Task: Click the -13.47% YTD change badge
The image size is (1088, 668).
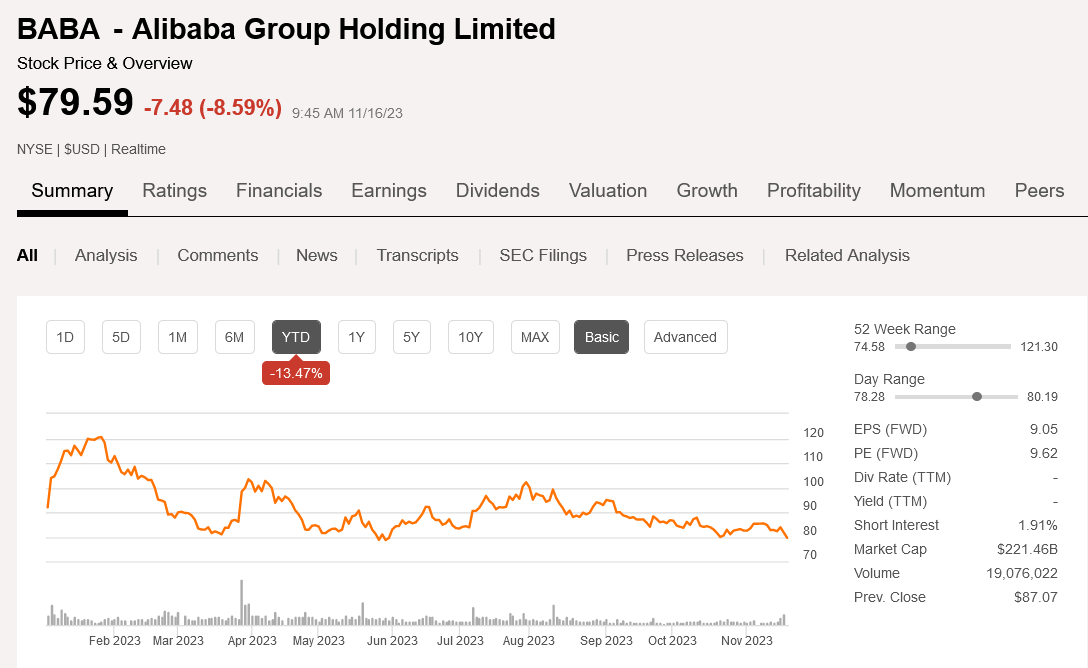Action: 296,373
